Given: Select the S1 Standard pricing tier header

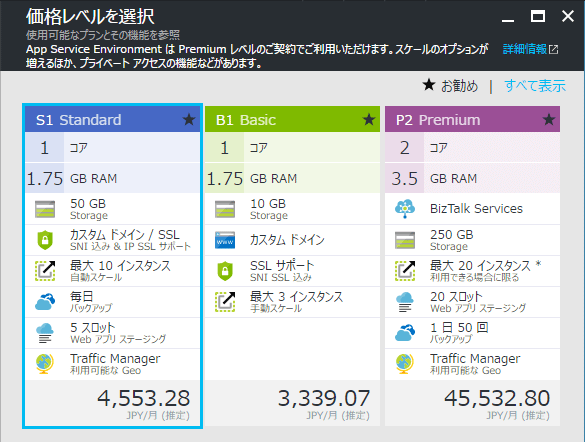Looking at the screenshot, I should tap(113, 119).
